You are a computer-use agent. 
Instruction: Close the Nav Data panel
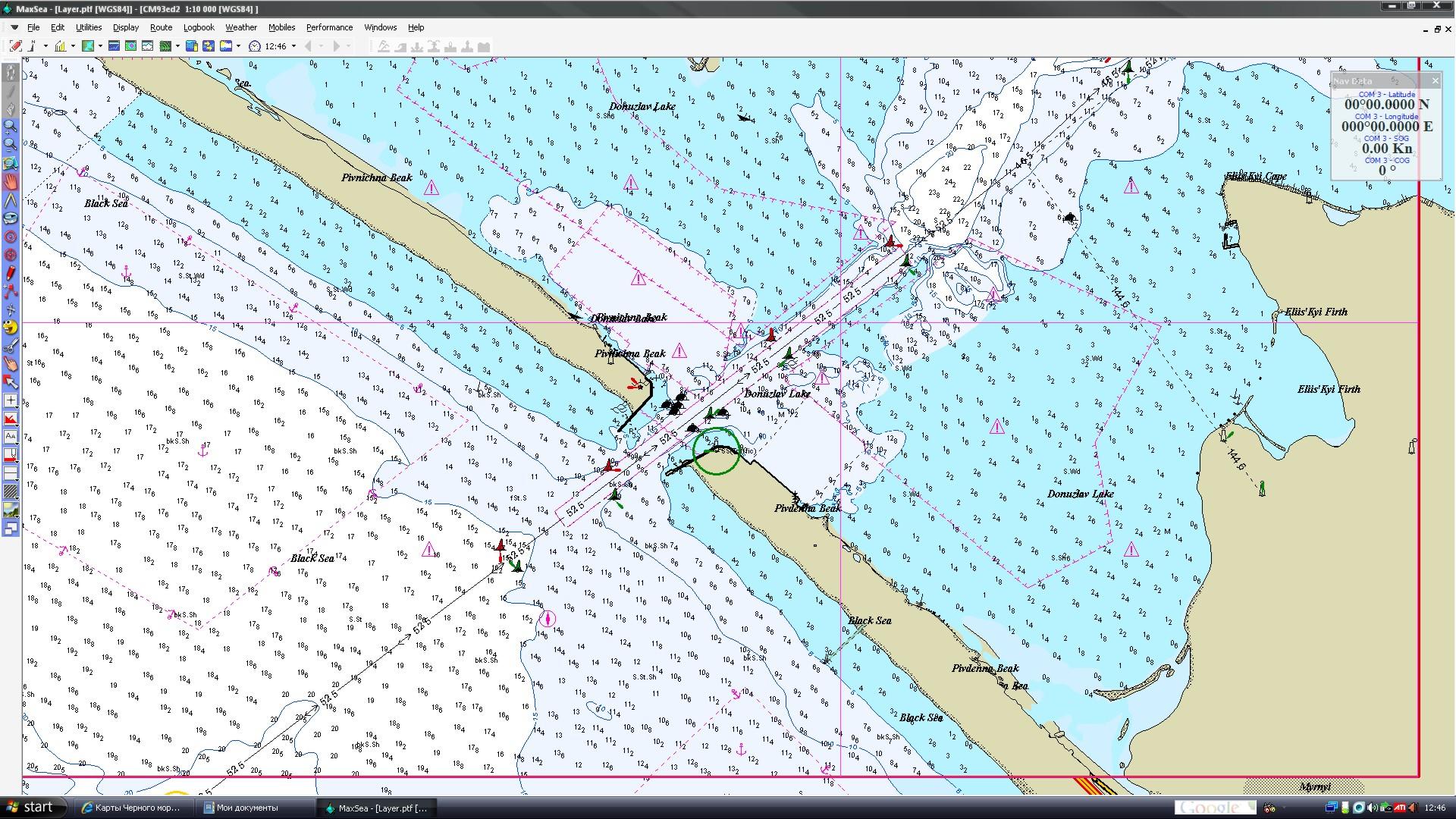[1435, 80]
